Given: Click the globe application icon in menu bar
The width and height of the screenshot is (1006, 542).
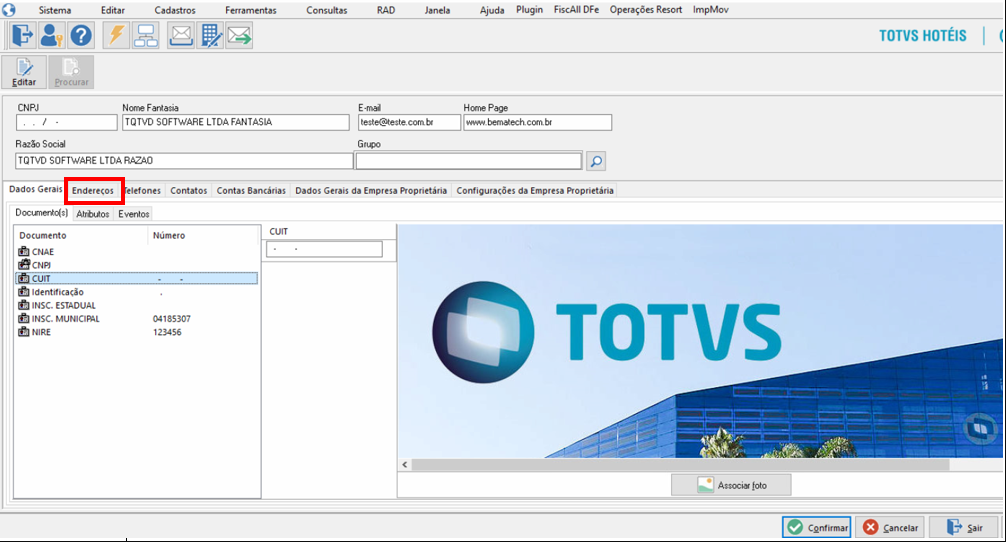Looking at the screenshot, I should [x=9, y=10].
